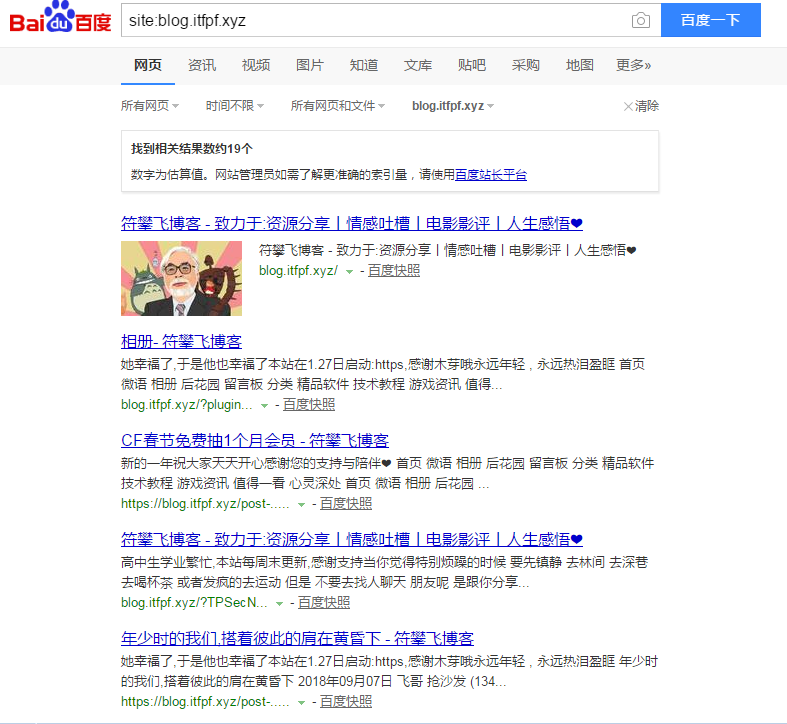Screen dimensions: 787x724
Task: Click the text 找到相关结果数约19个
Action: click(192, 149)
